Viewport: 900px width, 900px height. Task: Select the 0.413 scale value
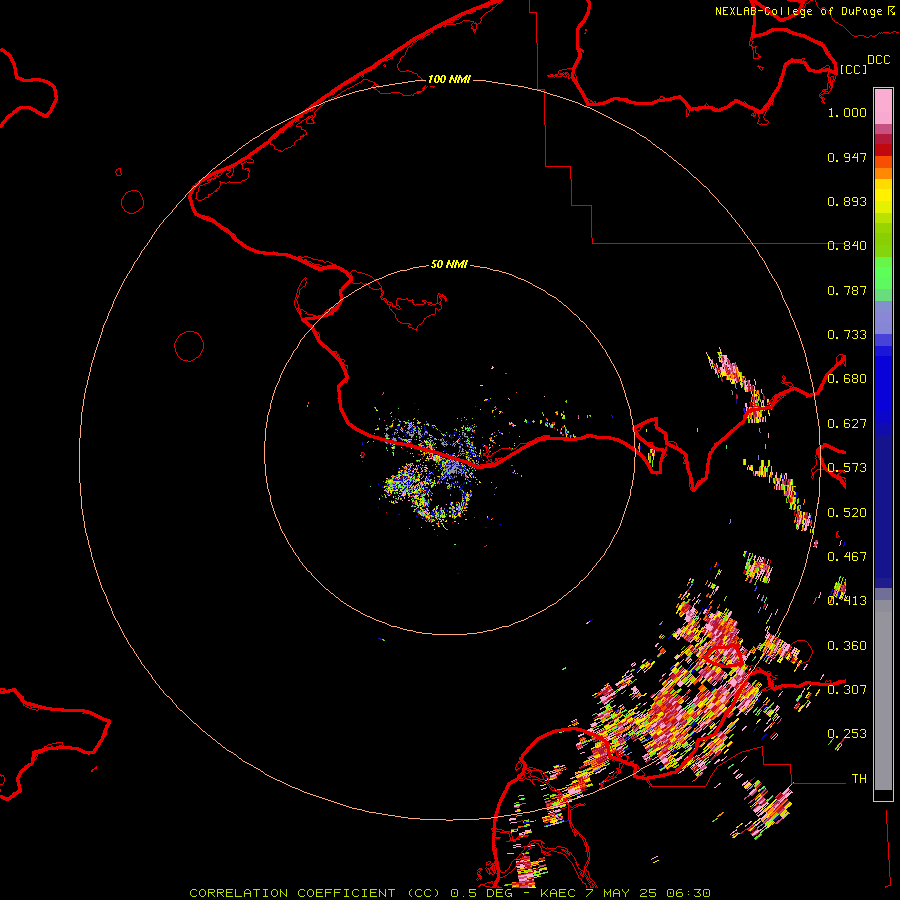click(x=847, y=601)
